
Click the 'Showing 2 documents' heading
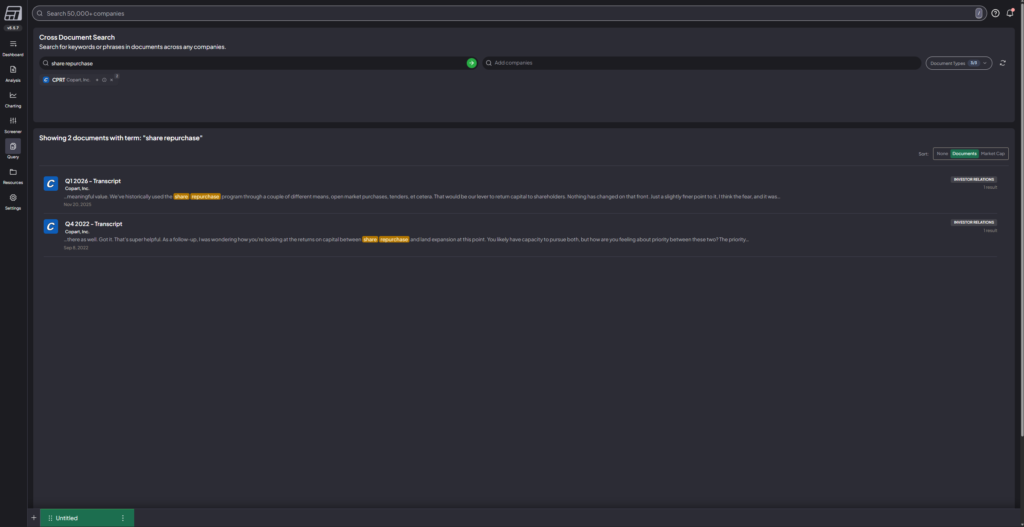coord(121,138)
